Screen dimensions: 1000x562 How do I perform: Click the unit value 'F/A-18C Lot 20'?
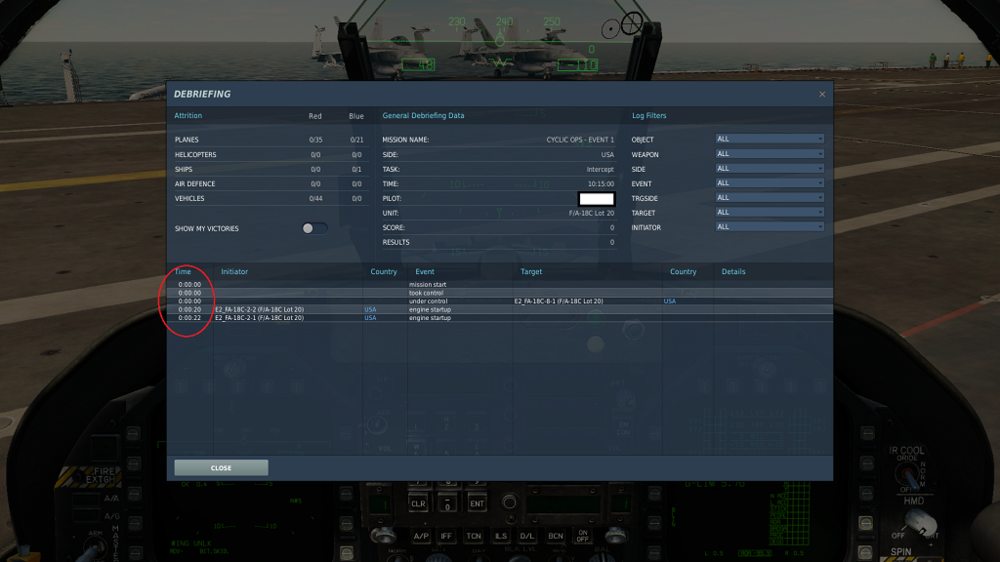click(x=592, y=213)
